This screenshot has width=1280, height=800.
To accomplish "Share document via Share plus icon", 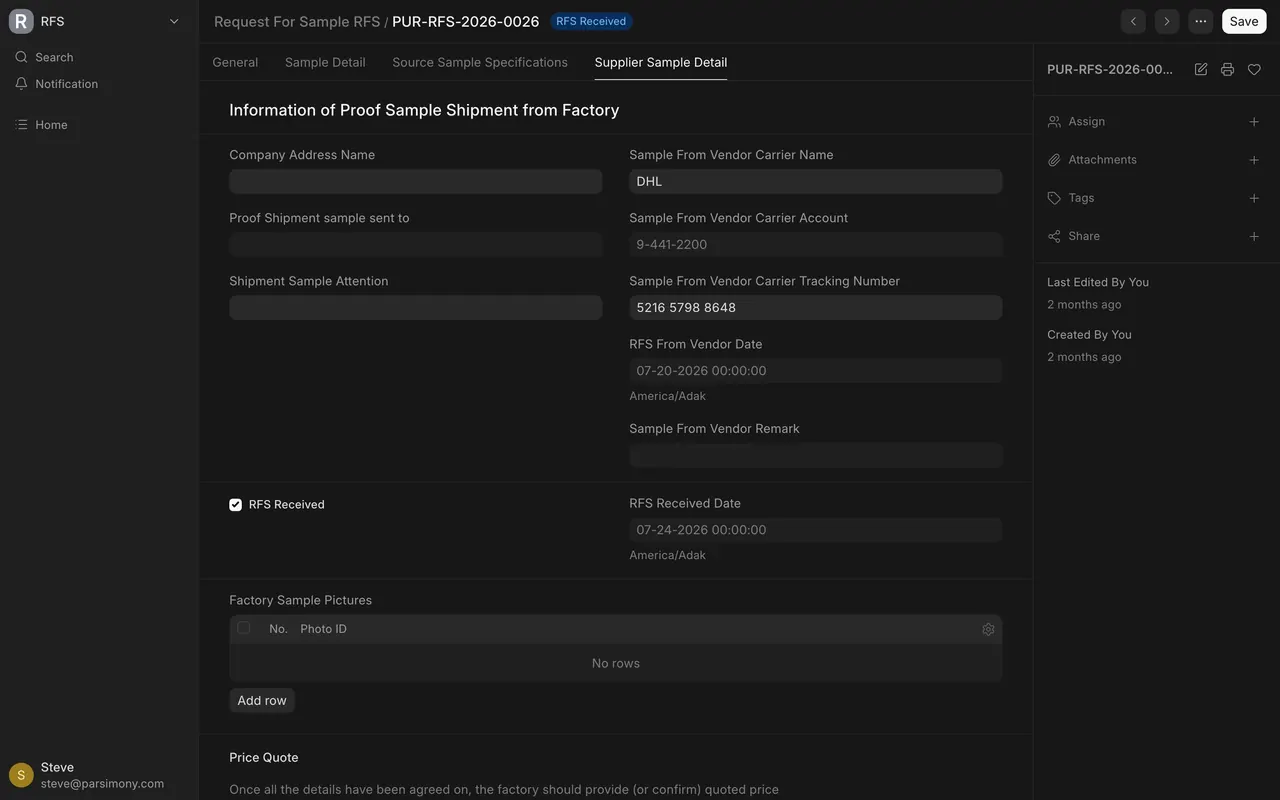I will [1254, 237].
